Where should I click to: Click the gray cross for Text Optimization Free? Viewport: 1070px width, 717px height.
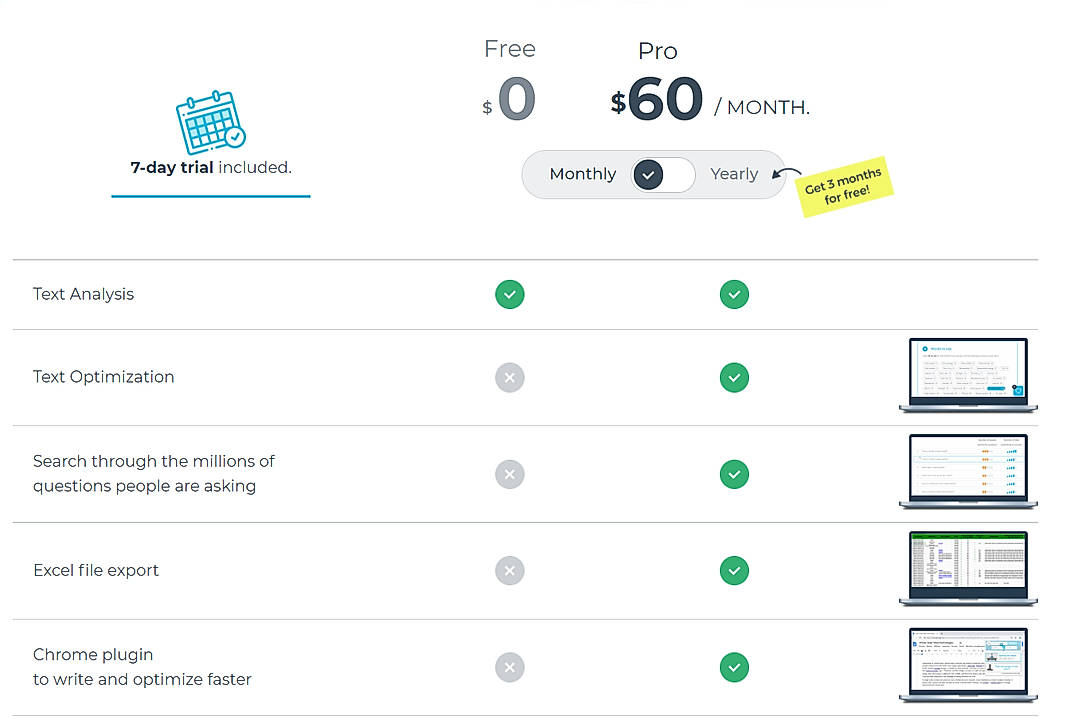point(510,377)
